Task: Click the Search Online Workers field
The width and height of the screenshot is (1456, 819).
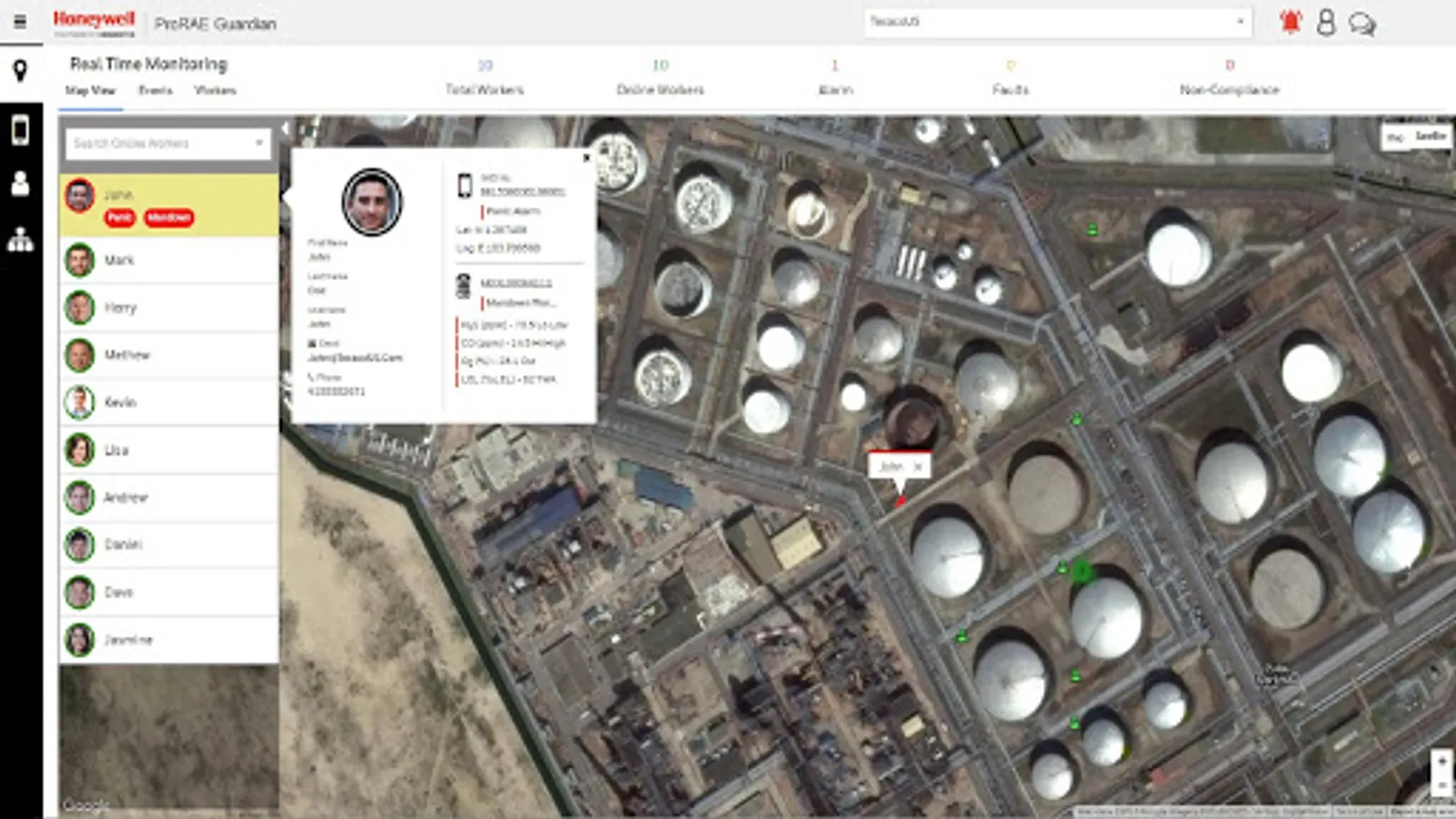Action: pyautogui.click(x=168, y=144)
